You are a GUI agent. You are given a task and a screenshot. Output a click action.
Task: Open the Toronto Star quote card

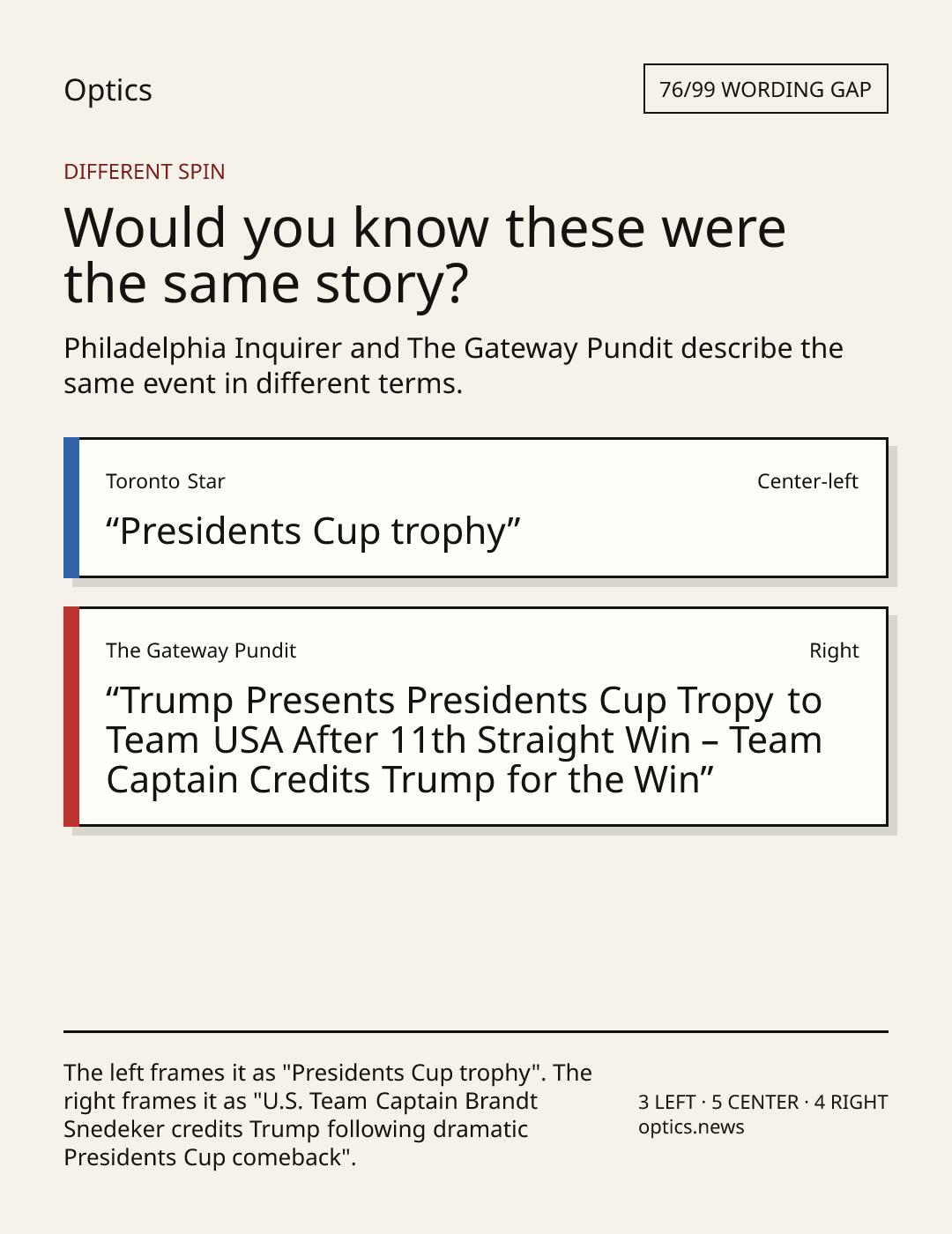[x=476, y=508]
